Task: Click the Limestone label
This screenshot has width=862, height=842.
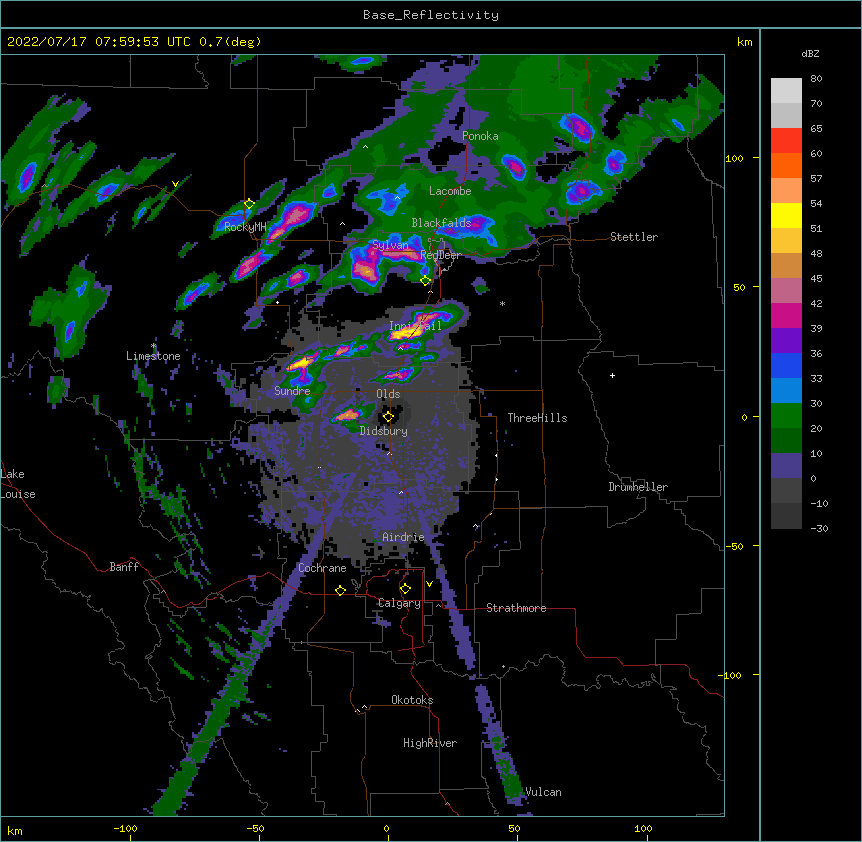Action: click(x=153, y=356)
